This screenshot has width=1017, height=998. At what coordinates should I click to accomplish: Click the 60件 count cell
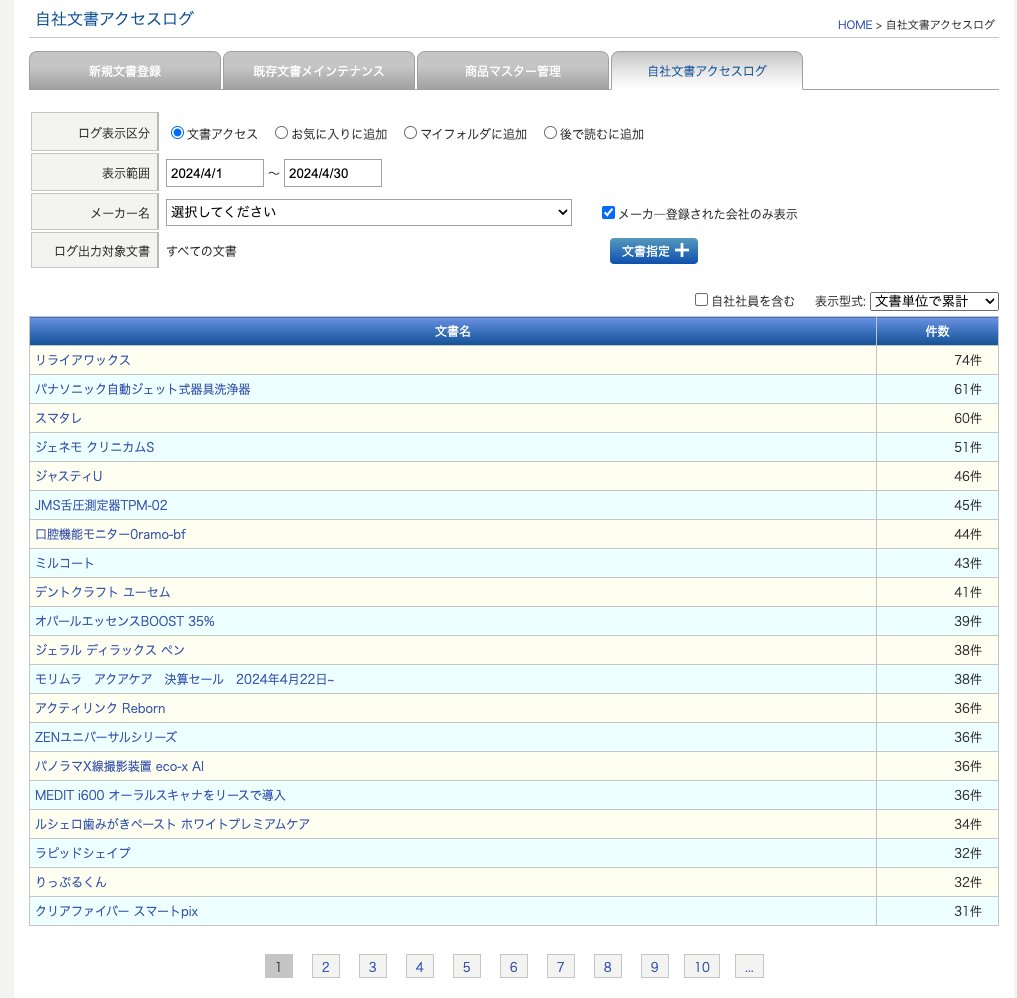(x=937, y=418)
